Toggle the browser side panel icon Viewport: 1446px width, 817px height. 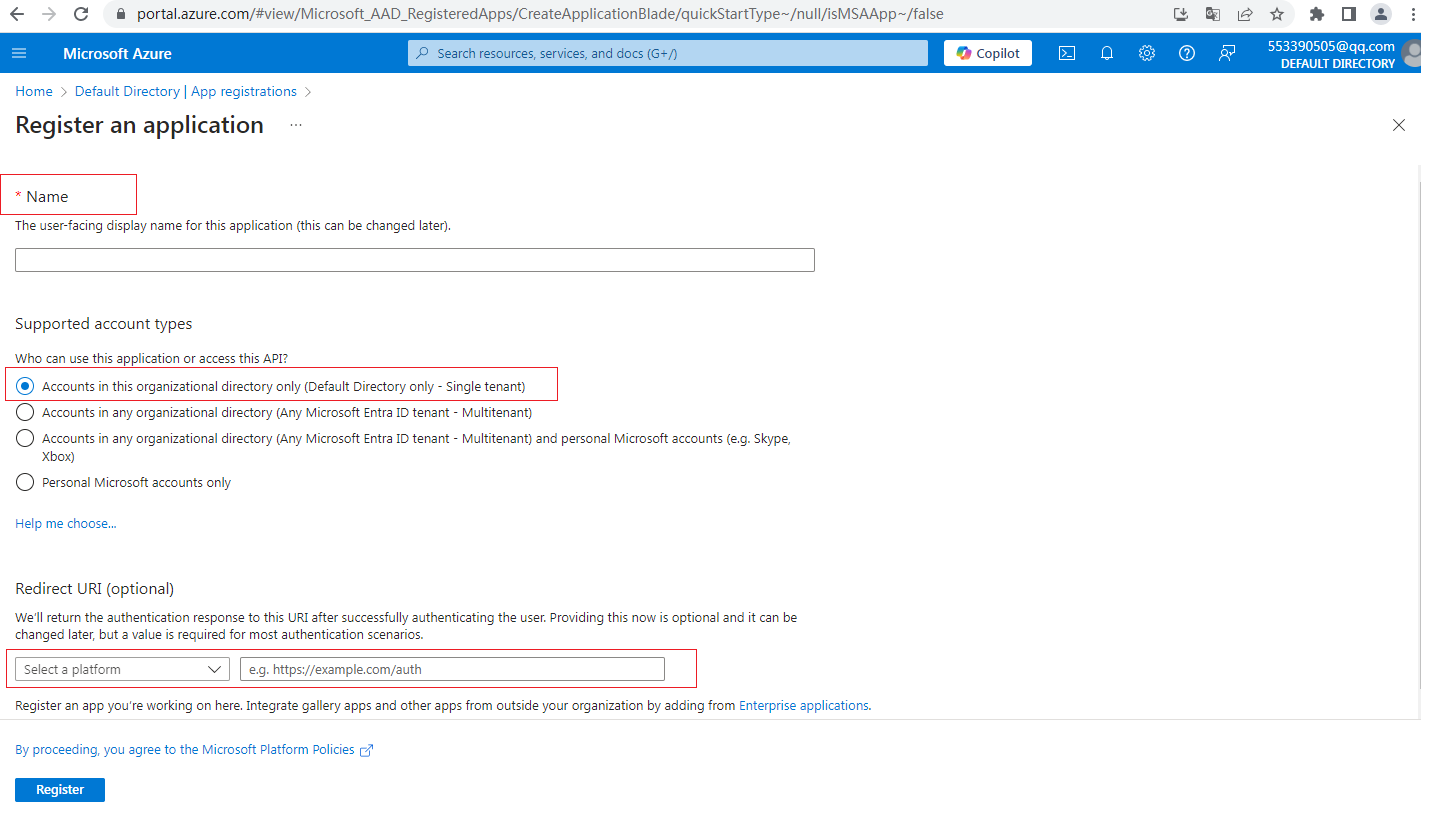coord(1349,14)
